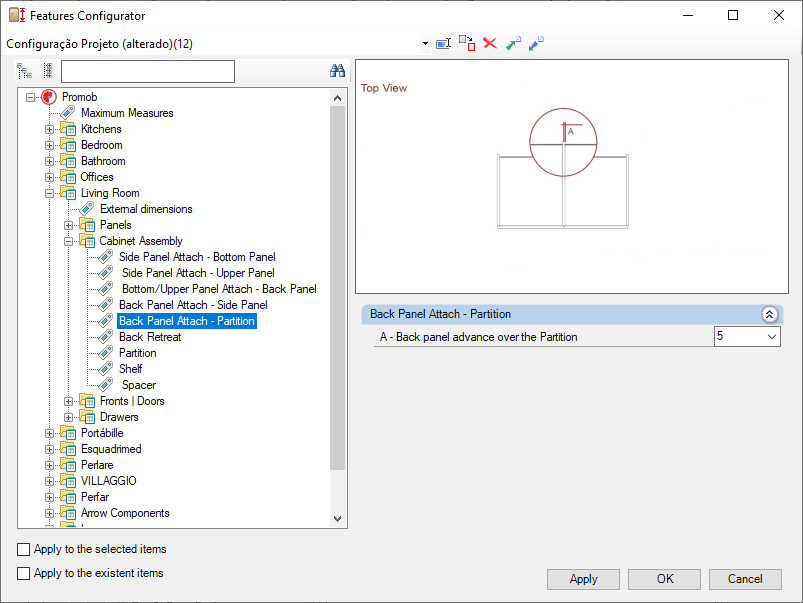Click the tree scrollbar down arrow
Image resolution: width=803 pixels, height=603 pixels.
(x=337, y=518)
